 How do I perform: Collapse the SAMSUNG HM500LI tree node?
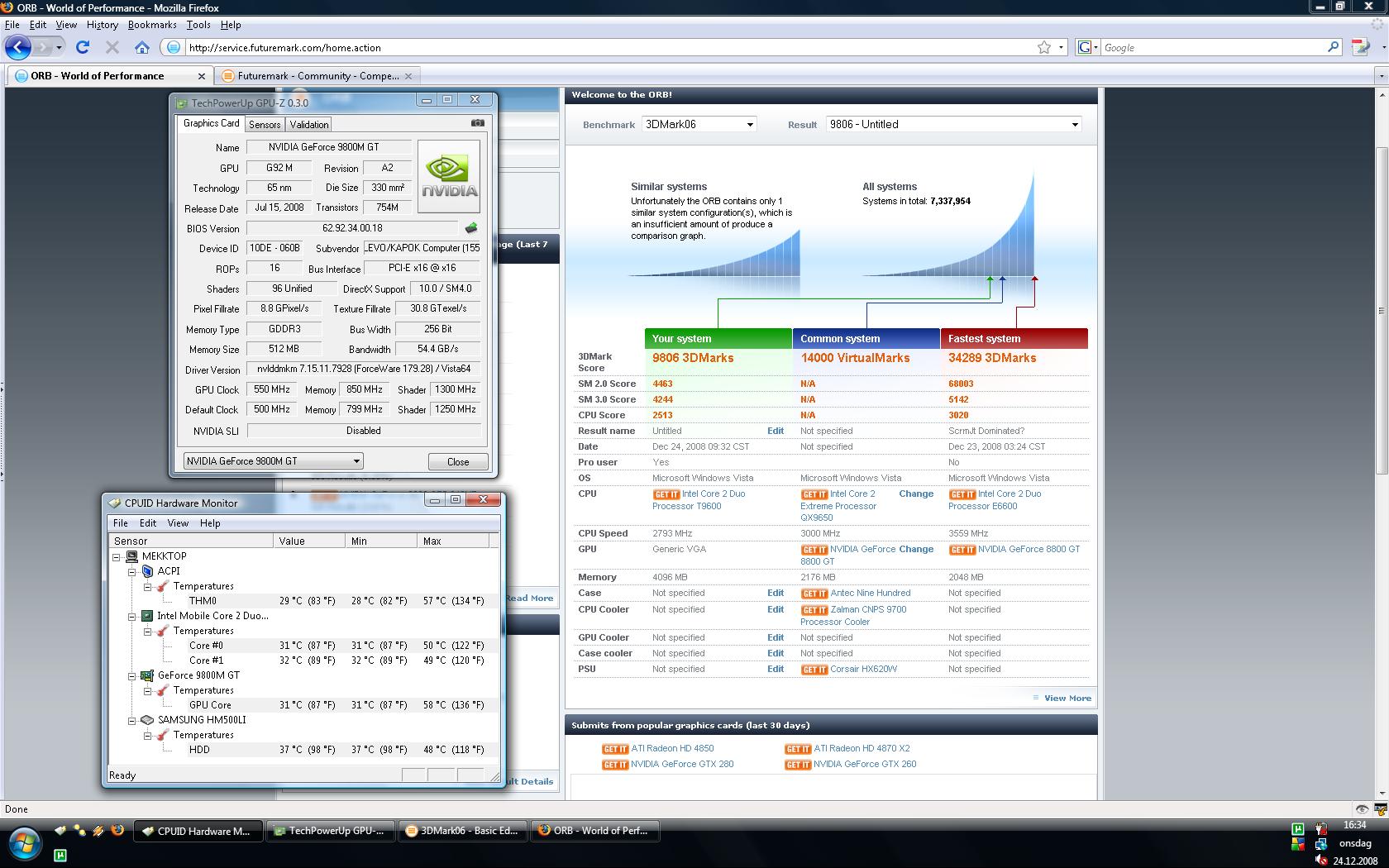click(131, 720)
